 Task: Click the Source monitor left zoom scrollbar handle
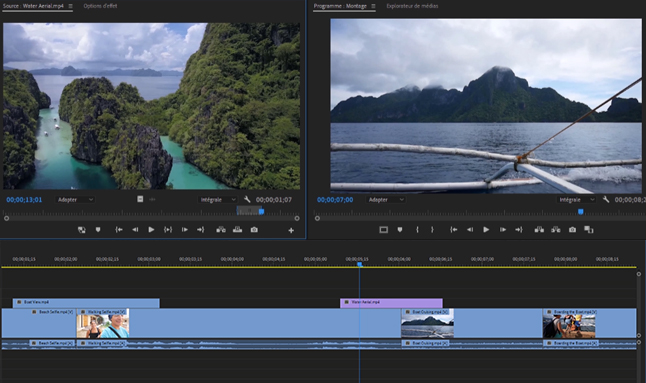[x=7, y=218]
